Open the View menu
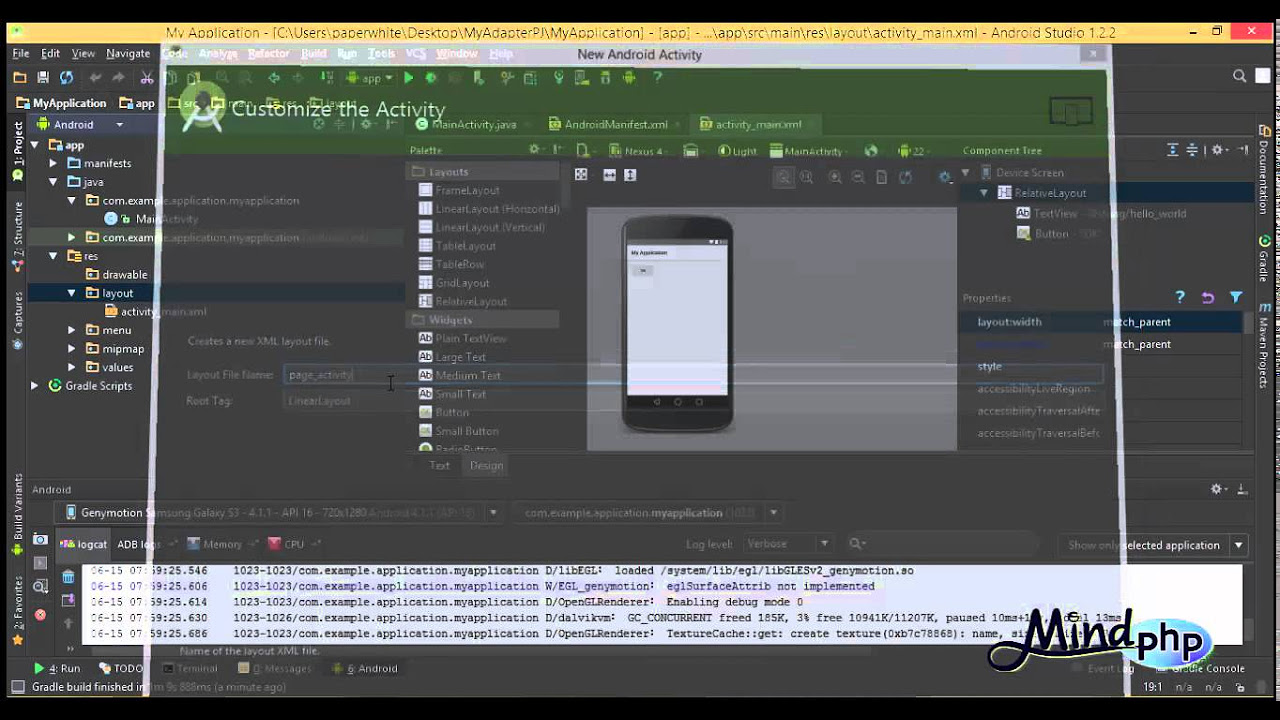This screenshot has height=720, width=1280. click(83, 53)
